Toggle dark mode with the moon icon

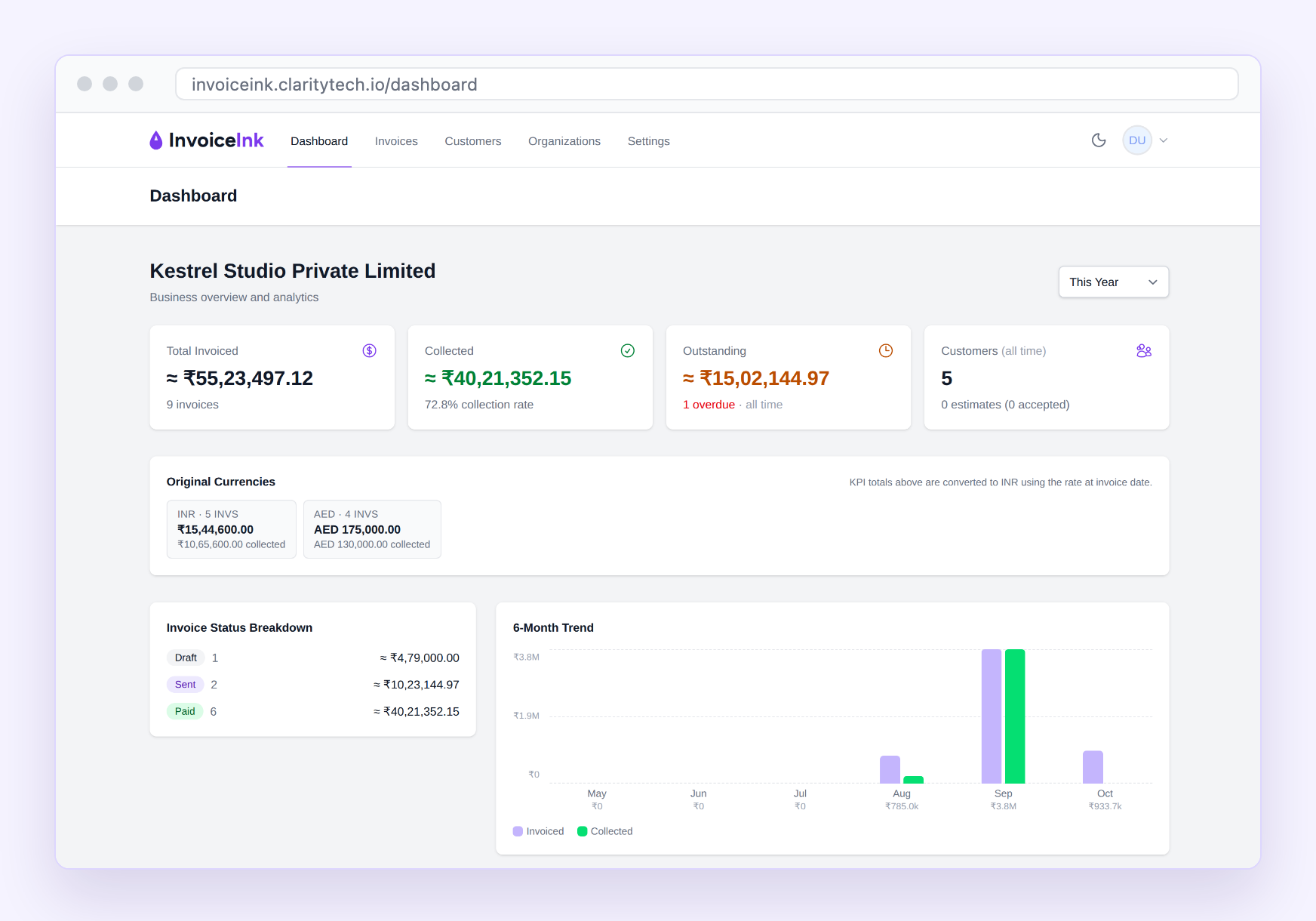click(1099, 140)
